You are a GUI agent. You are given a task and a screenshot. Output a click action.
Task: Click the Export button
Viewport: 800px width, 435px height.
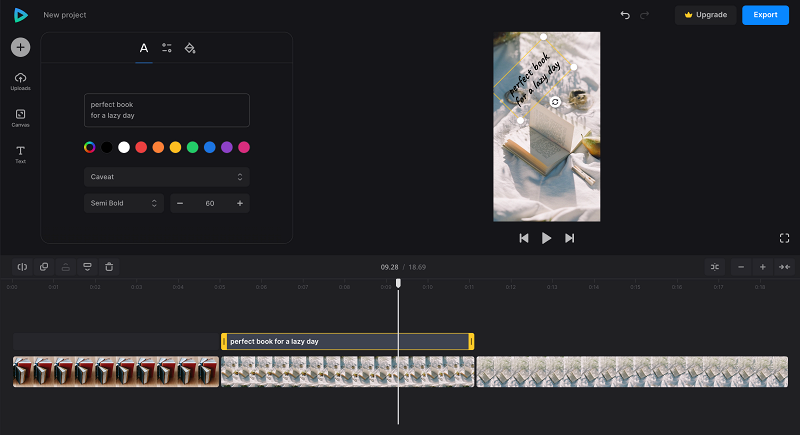coord(765,15)
